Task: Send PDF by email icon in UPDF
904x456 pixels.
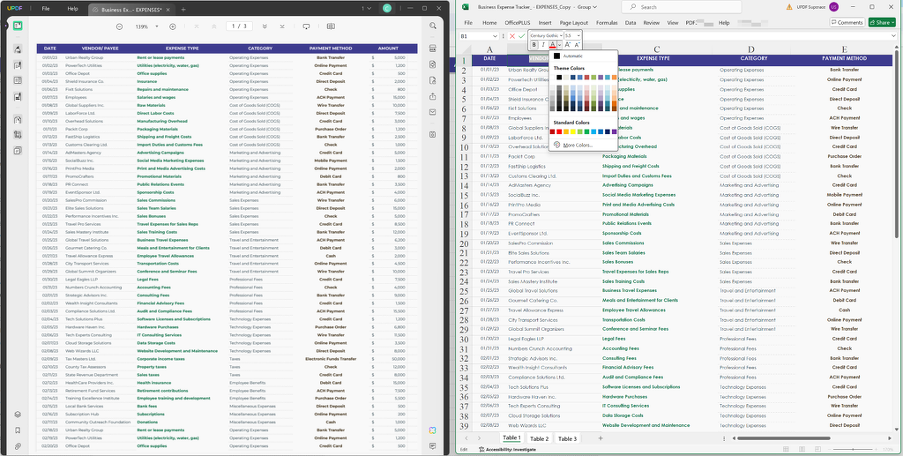Action: click(x=432, y=112)
